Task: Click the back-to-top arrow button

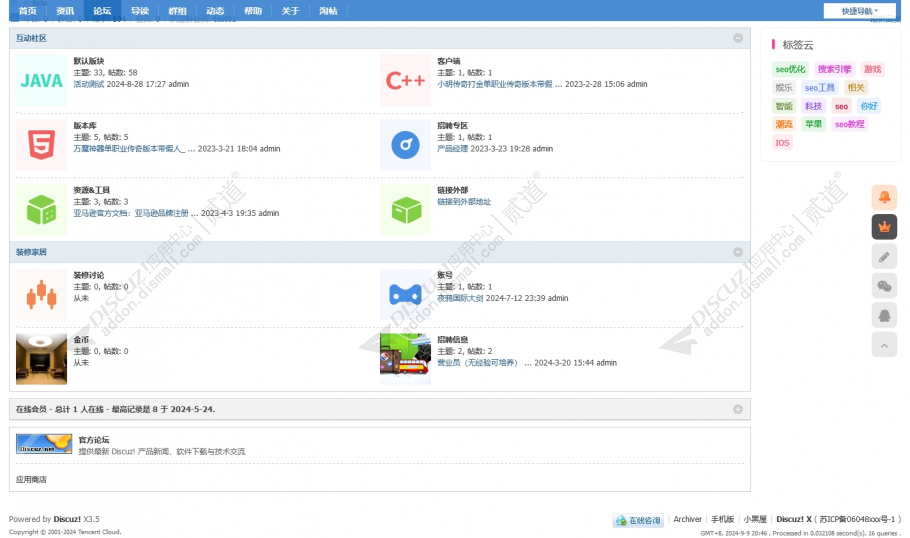Action: pos(884,345)
